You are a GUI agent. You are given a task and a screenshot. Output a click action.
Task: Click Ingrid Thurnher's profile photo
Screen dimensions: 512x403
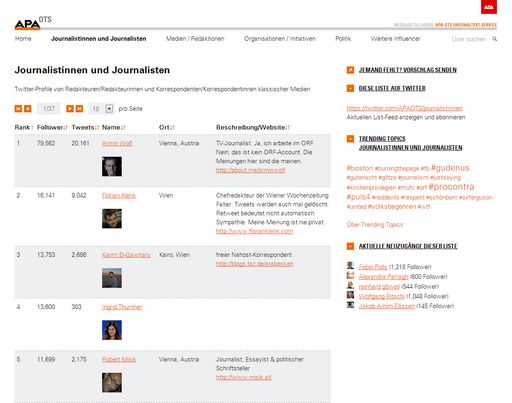tap(112, 330)
